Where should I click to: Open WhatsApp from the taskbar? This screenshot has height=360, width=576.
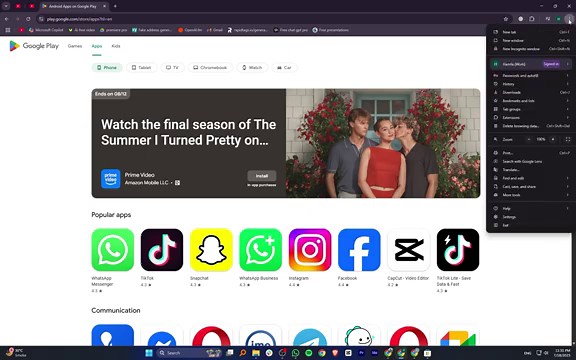tap(295, 353)
